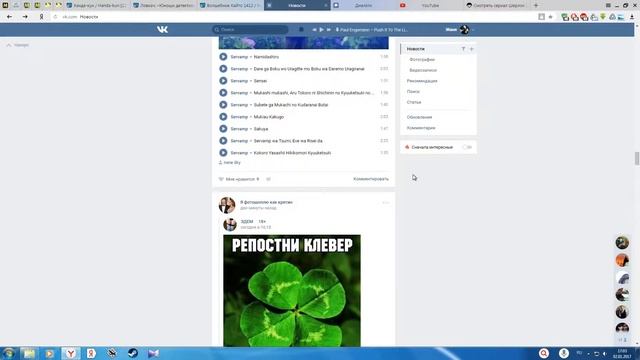Open the first chat avatar in the right-edge list
The image size is (640, 360).
622,242
